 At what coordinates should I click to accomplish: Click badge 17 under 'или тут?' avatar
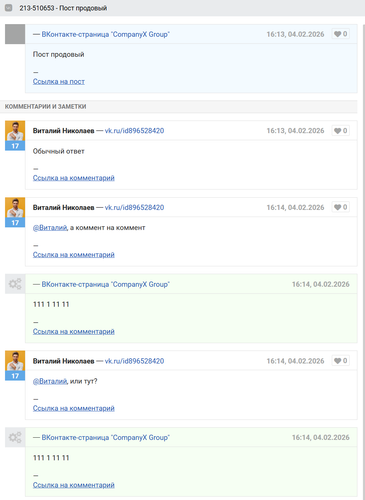pos(15,376)
